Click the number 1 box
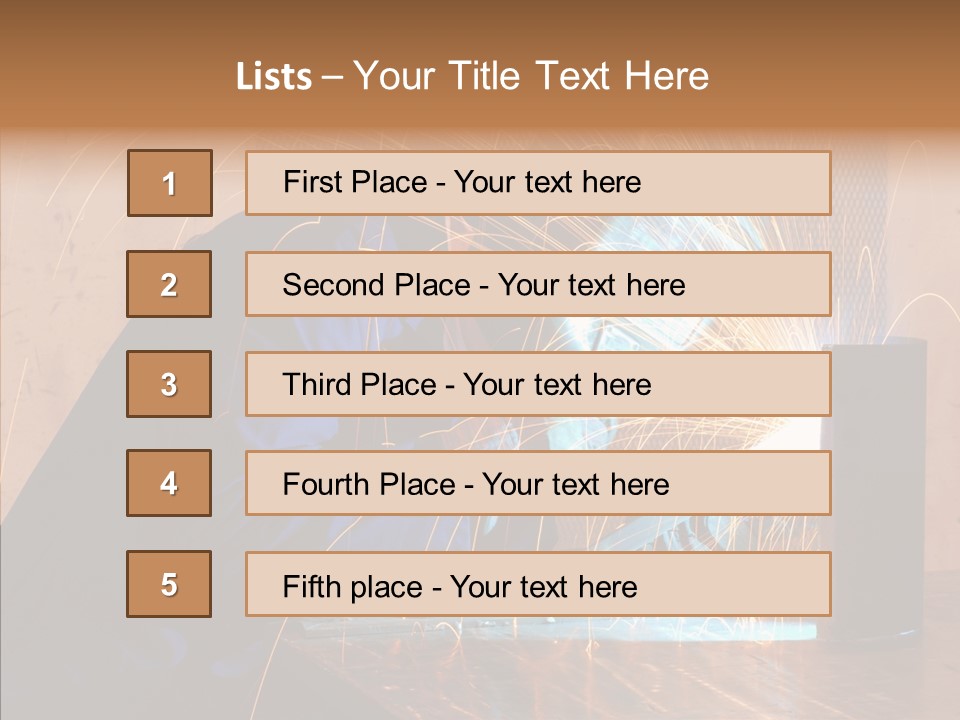Screen dimensions: 960x720 169,183
